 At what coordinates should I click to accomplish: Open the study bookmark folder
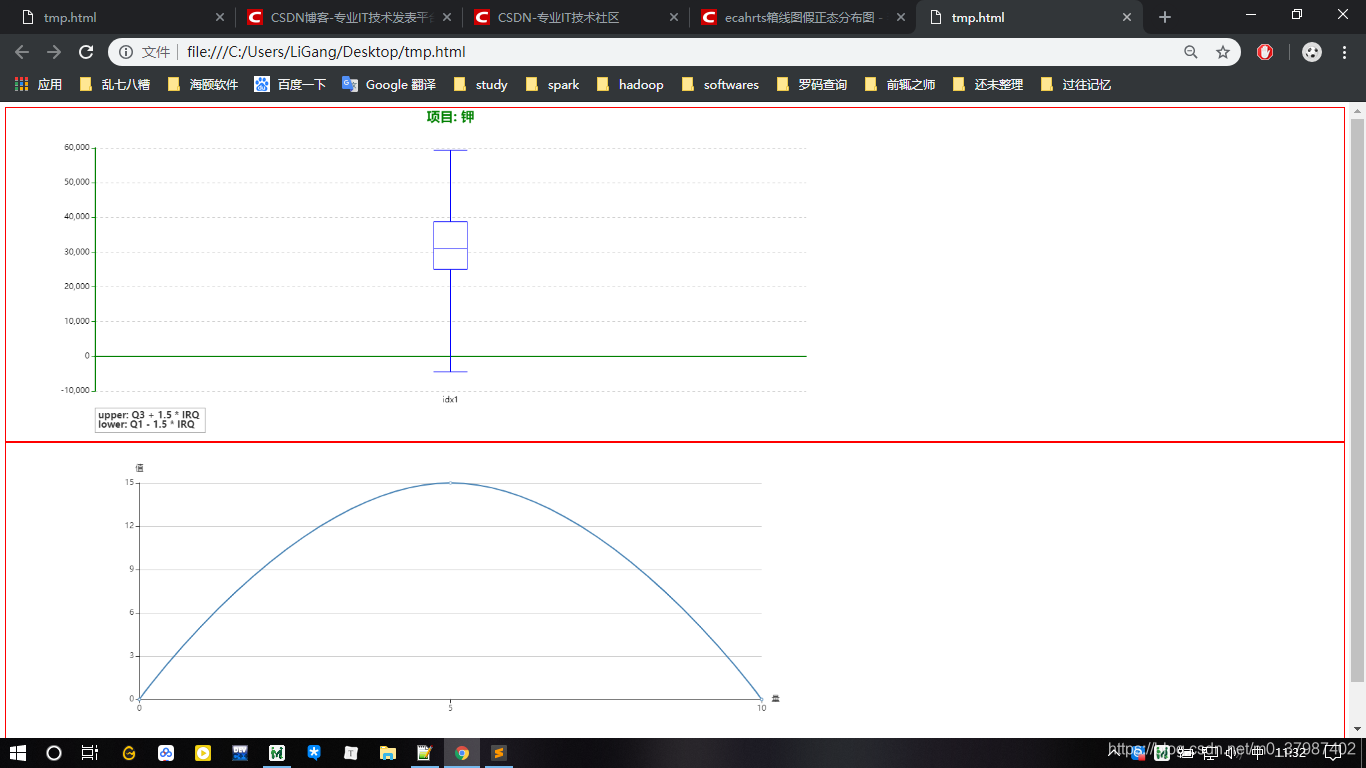[x=480, y=84]
